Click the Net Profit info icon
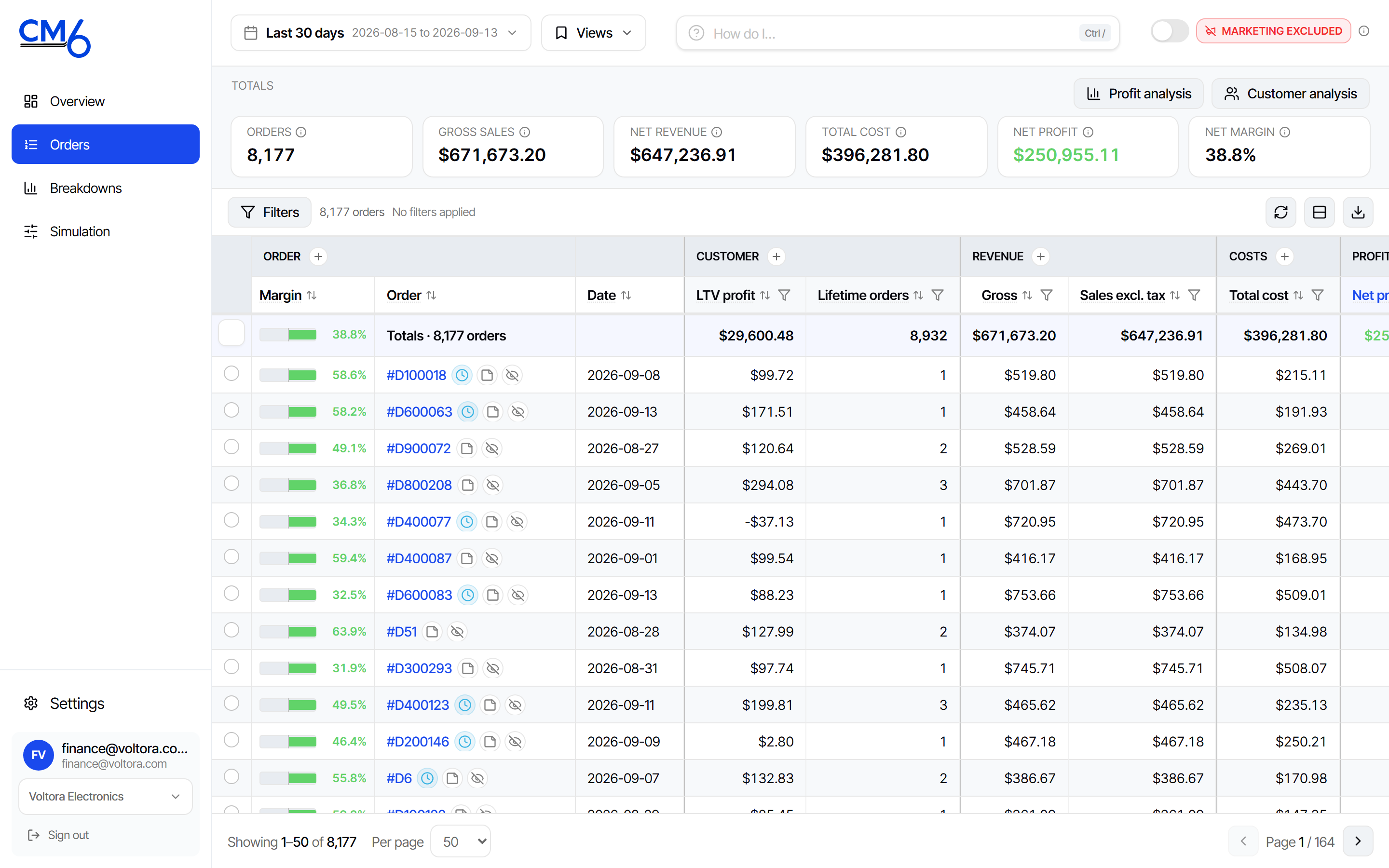Screen dimensions: 1389x868 click(x=1088, y=132)
